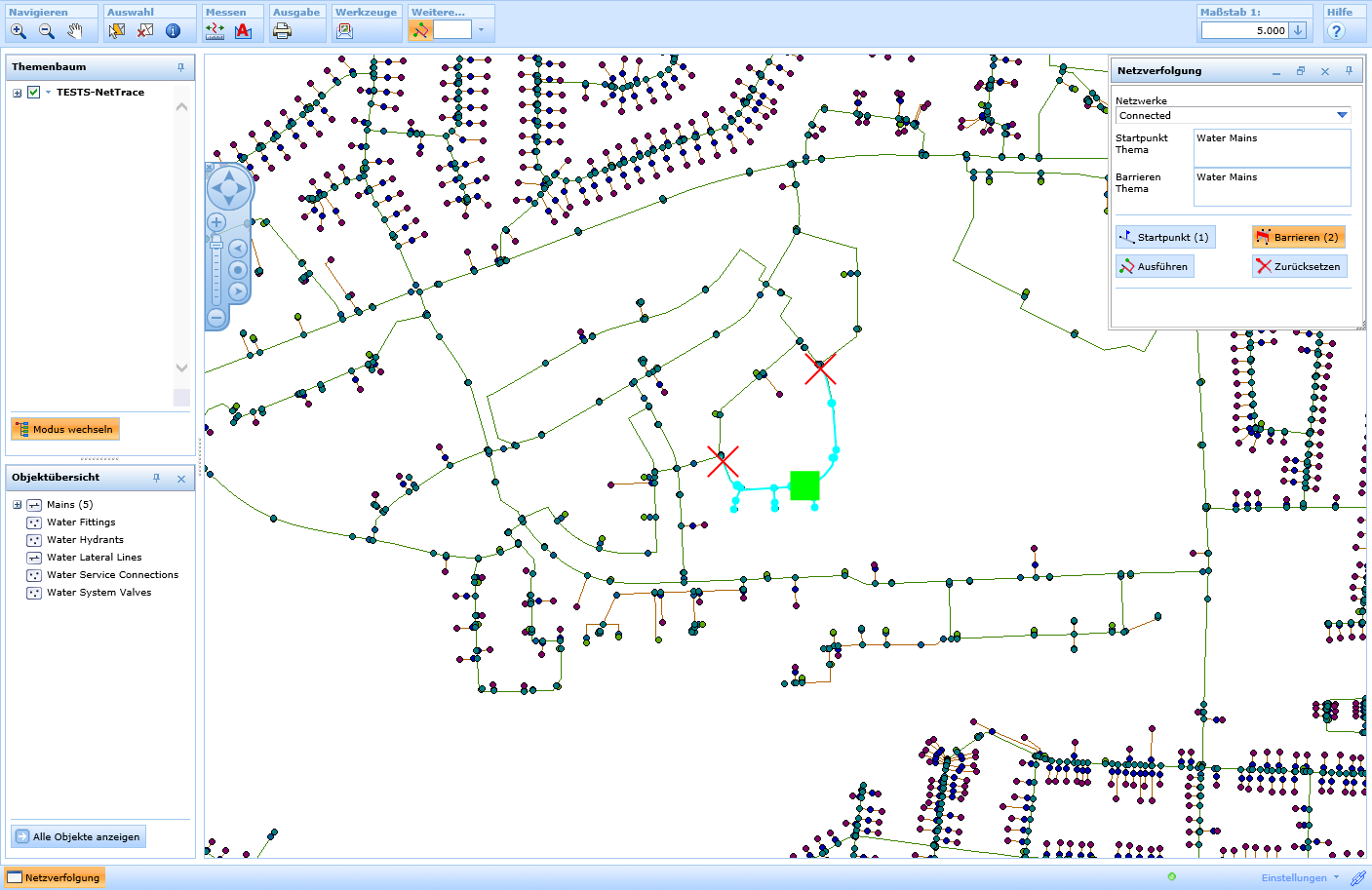Expand the TESTS-NetTrace tree node

[x=17, y=93]
